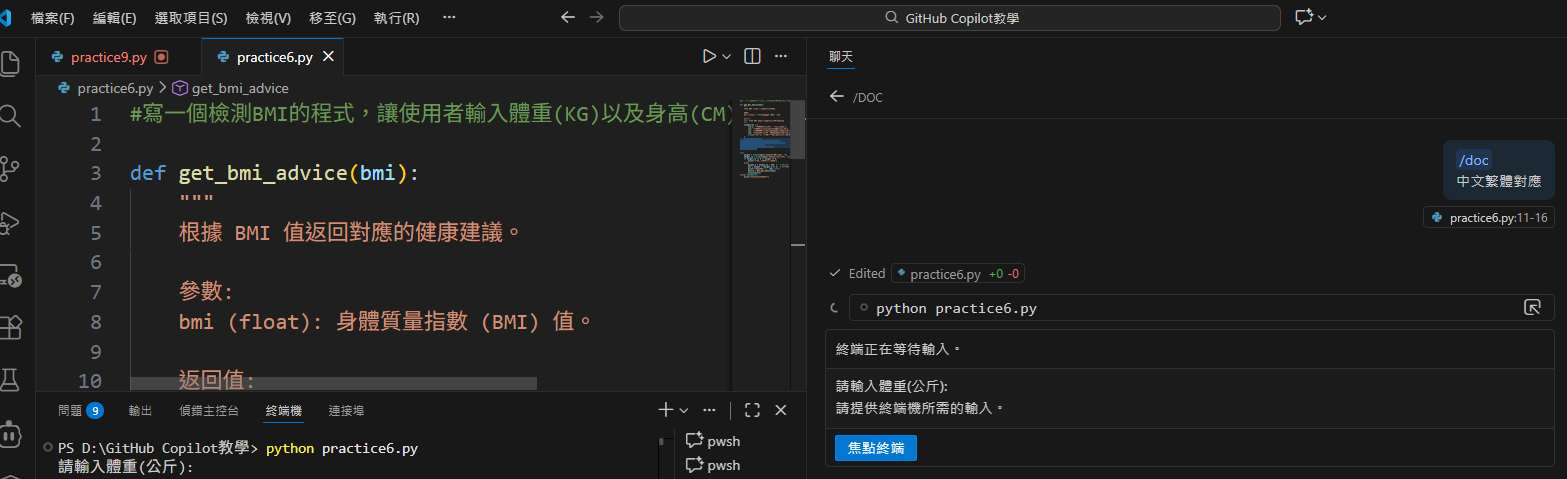Open the 檔案(F) menu

52,18
